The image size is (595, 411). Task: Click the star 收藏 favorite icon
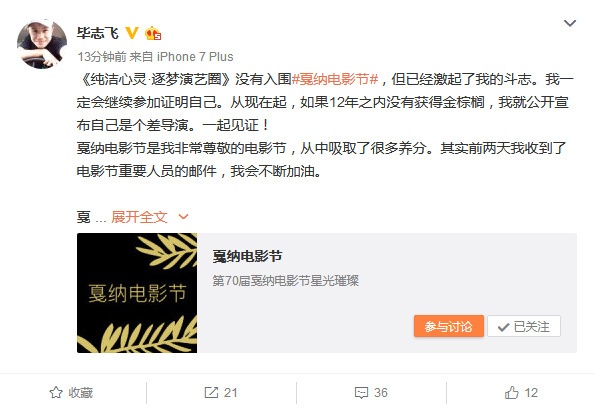point(56,393)
